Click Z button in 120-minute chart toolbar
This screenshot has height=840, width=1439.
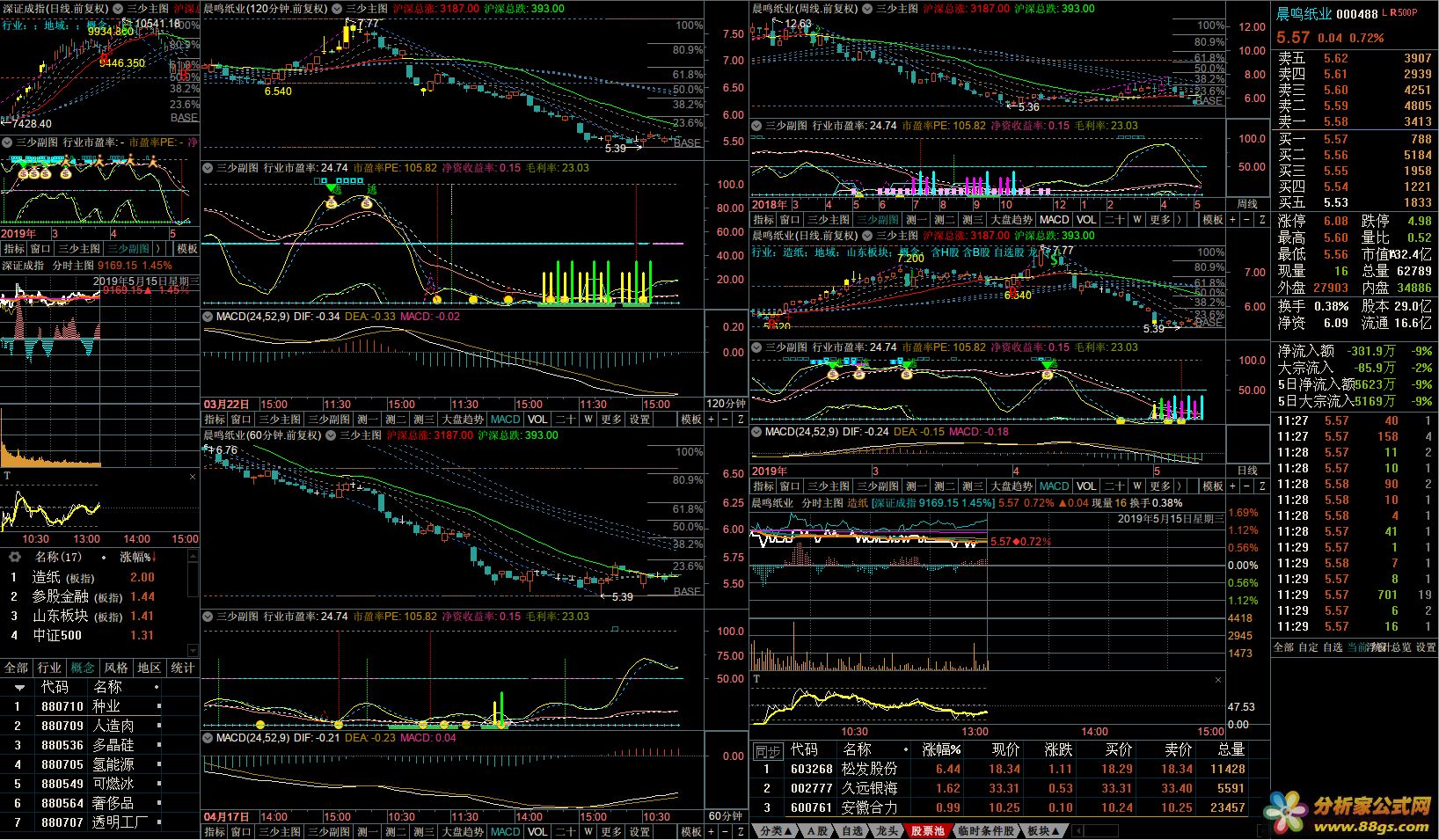(741, 420)
